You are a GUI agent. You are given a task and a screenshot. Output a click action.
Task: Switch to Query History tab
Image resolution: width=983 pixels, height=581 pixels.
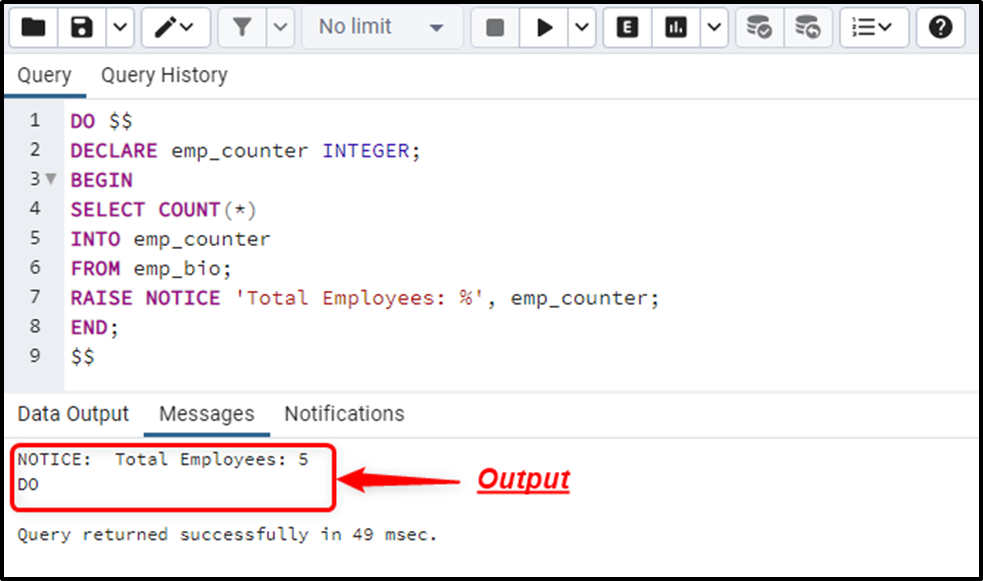[x=164, y=75]
